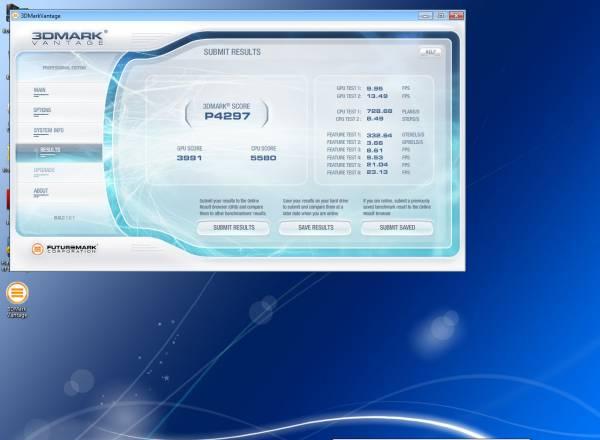Minimize the 3DMark Vantage window

(x=425, y=15)
